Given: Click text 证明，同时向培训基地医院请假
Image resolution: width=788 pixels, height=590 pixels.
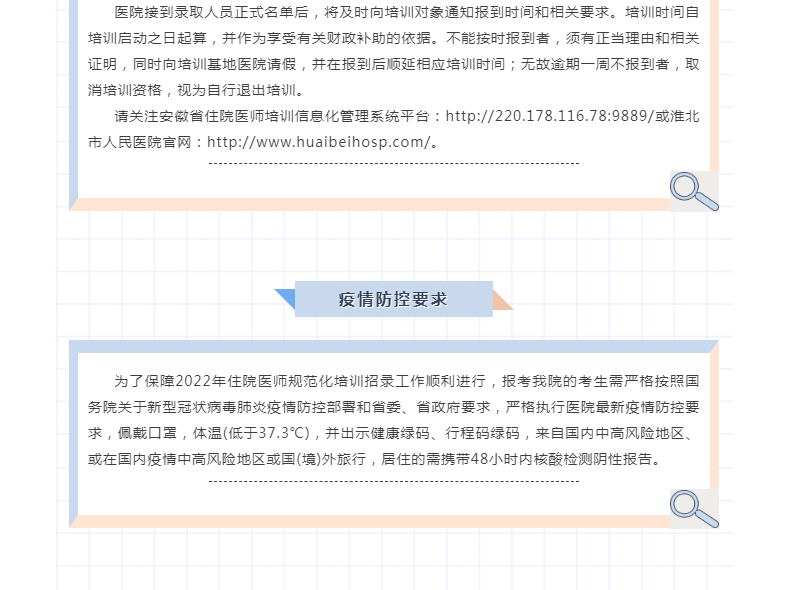Looking at the screenshot, I should point(192,64).
